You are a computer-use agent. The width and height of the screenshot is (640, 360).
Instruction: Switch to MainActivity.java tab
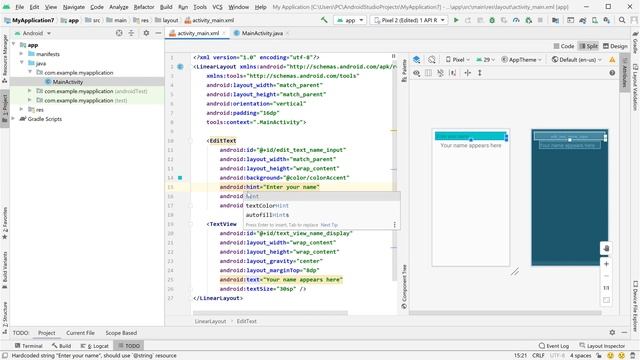[x=262, y=33]
